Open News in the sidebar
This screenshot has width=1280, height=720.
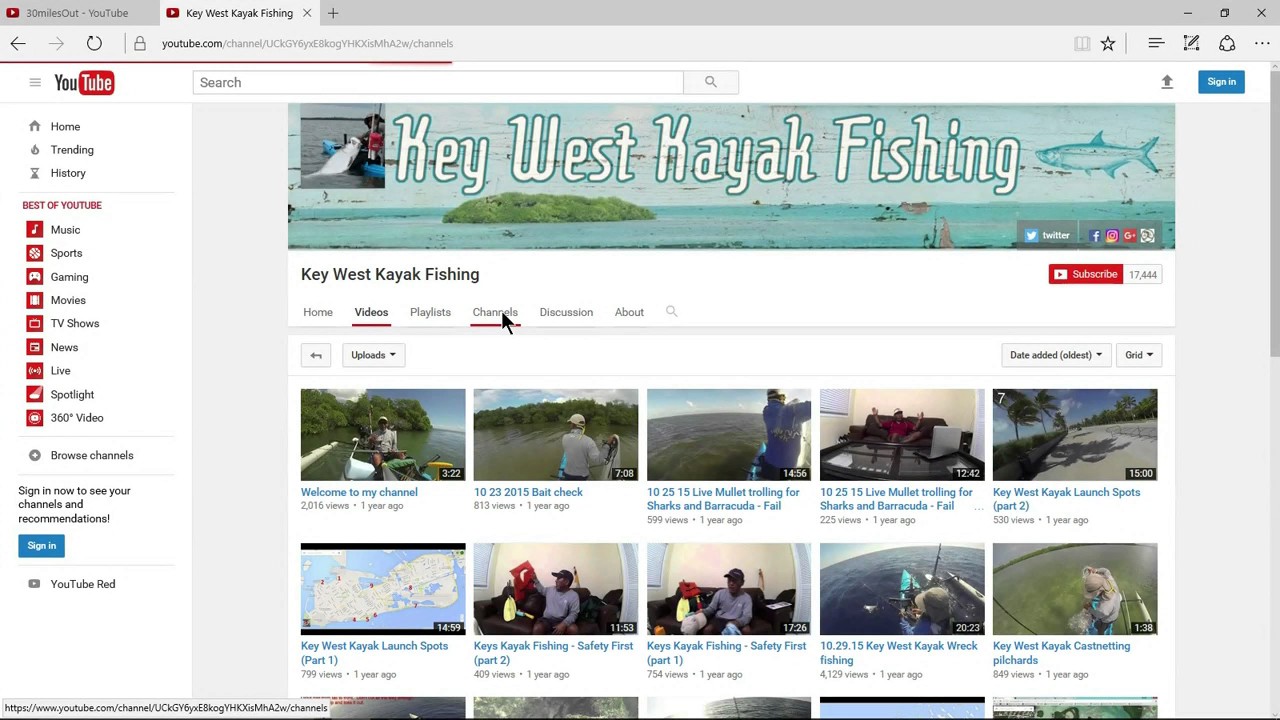pyautogui.click(x=64, y=347)
